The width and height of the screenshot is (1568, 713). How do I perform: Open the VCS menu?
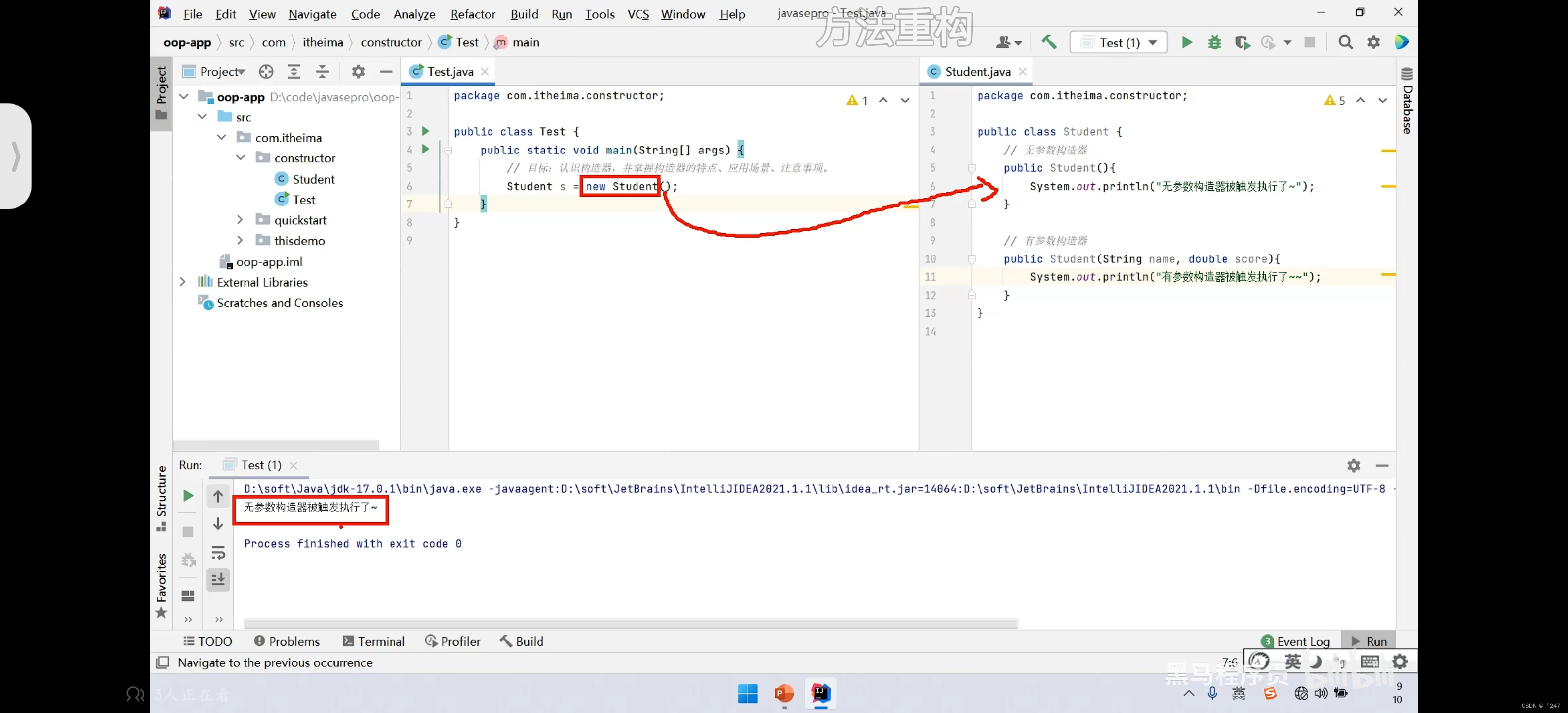tap(638, 14)
